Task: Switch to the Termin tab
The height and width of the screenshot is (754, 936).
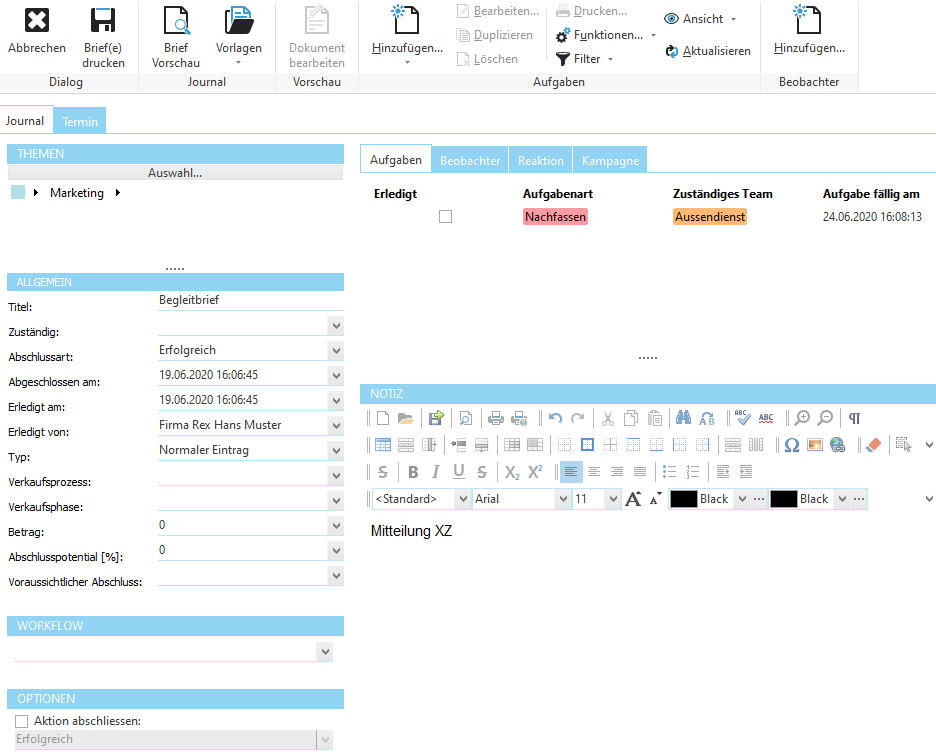Action: pyautogui.click(x=79, y=120)
